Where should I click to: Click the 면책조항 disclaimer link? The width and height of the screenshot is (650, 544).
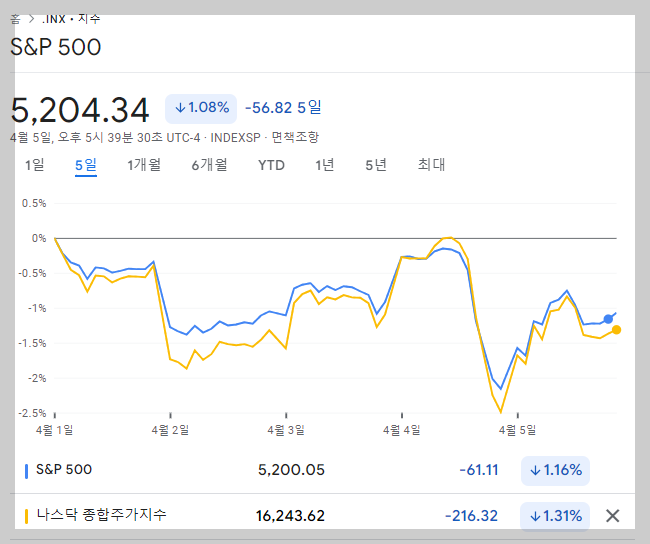[295, 137]
